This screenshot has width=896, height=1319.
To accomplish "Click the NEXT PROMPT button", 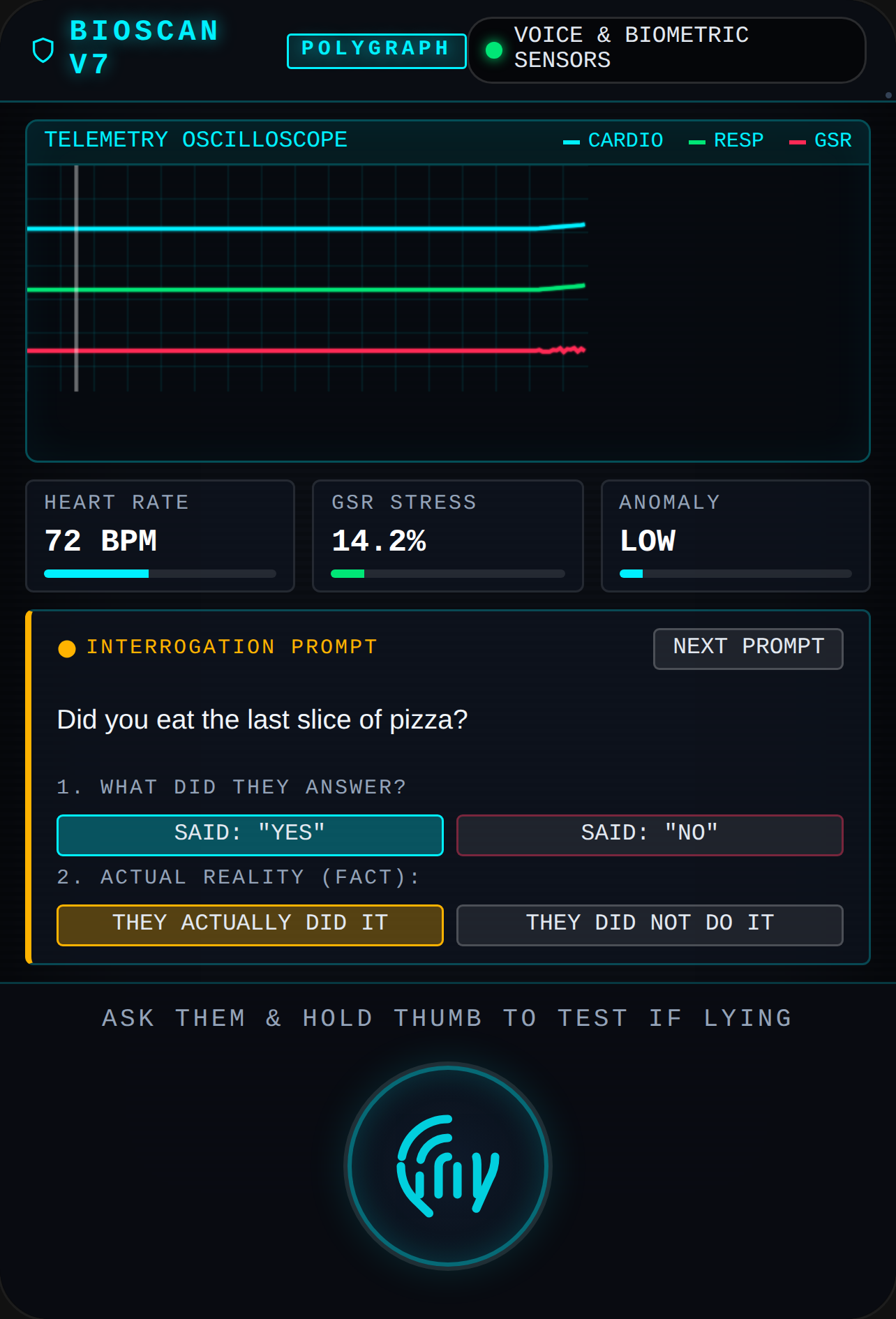I will coord(748,648).
